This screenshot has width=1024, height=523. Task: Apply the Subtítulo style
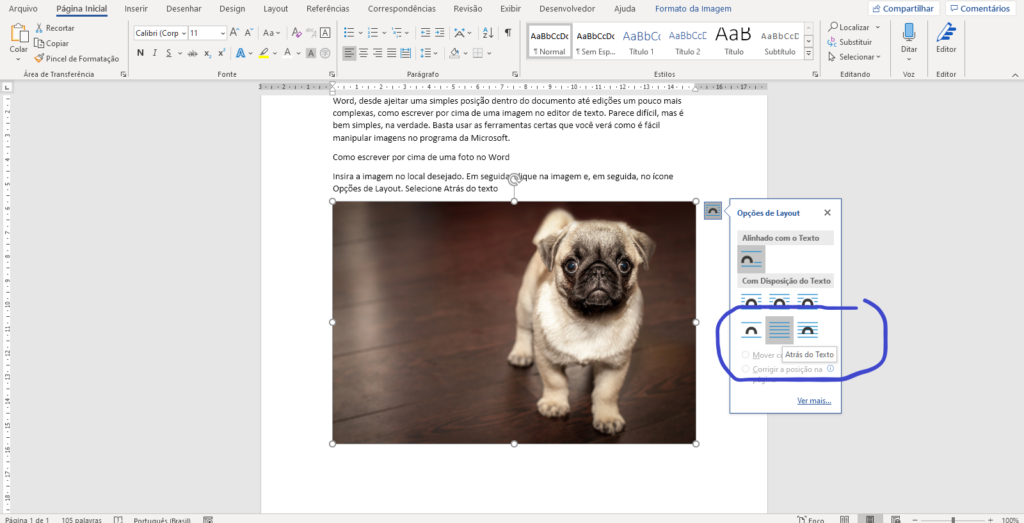[x=780, y=42]
